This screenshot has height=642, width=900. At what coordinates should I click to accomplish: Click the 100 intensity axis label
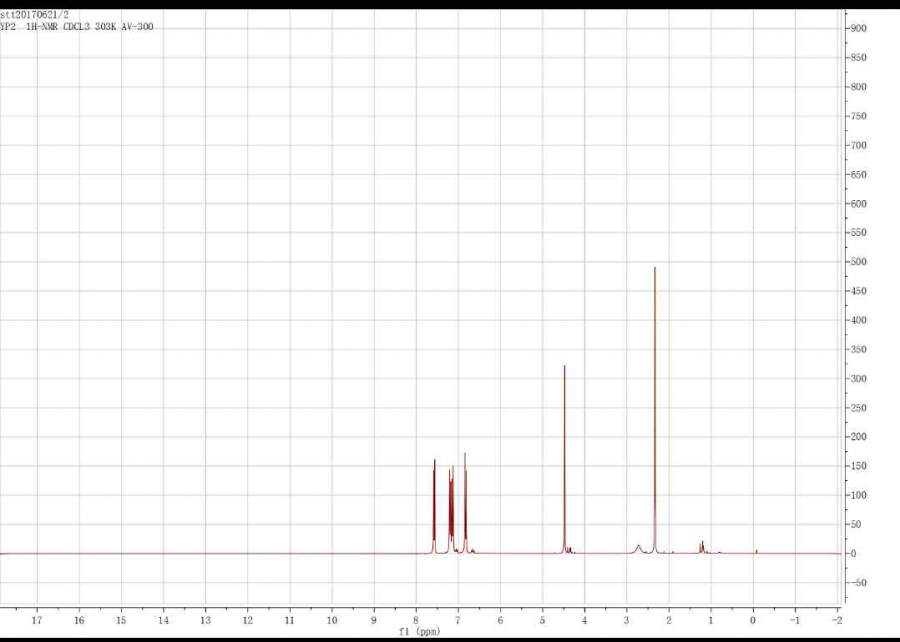click(859, 495)
